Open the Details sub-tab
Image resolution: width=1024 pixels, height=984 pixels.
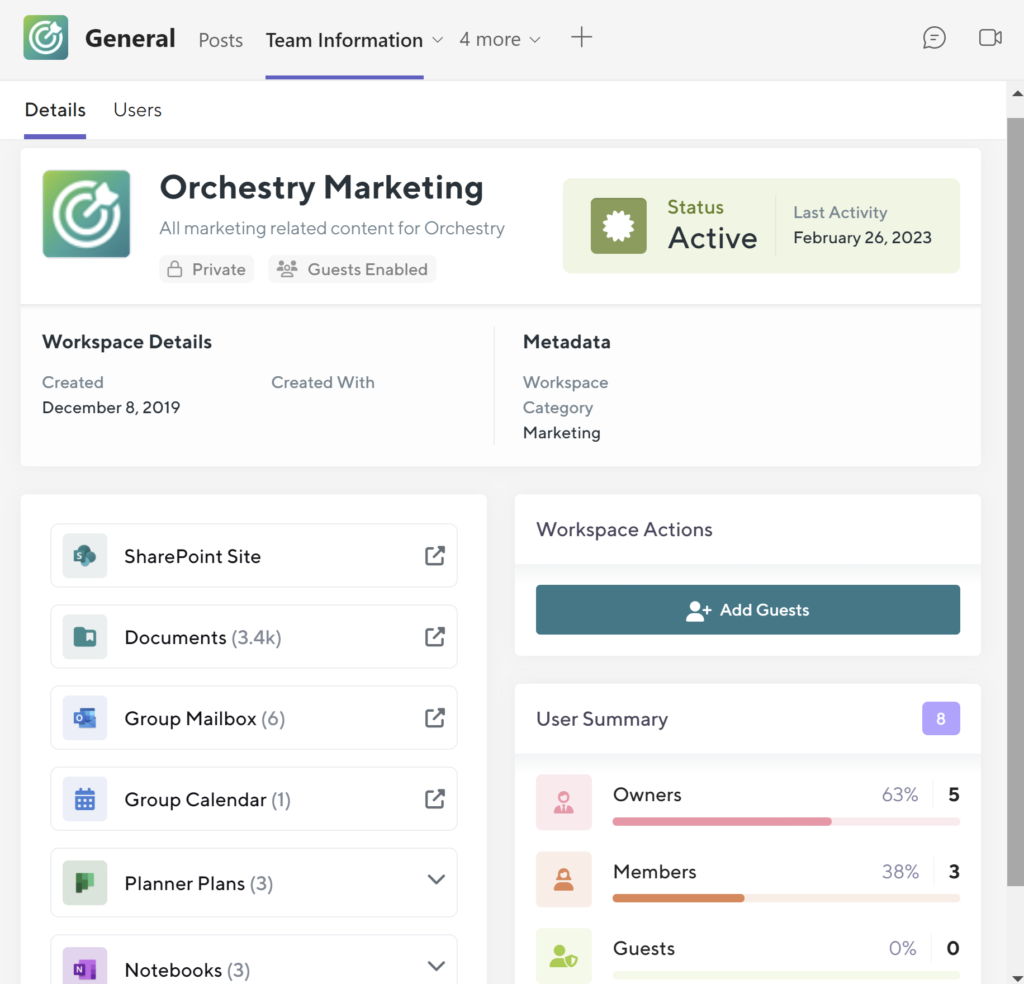[55, 110]
